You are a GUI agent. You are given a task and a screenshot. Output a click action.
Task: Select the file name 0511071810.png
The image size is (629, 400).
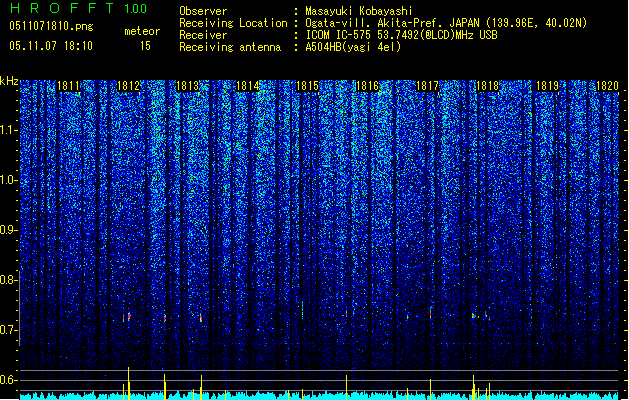click(x=51, y=26)
